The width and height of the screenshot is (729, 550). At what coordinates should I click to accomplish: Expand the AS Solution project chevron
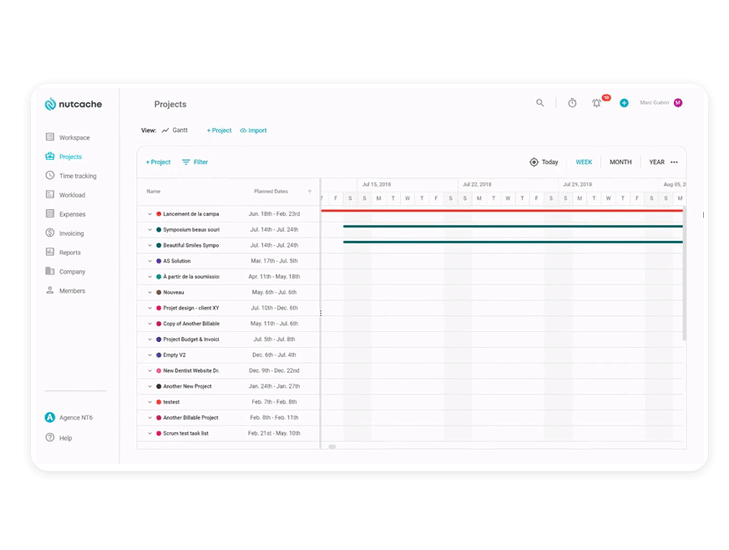coord(150,261)
